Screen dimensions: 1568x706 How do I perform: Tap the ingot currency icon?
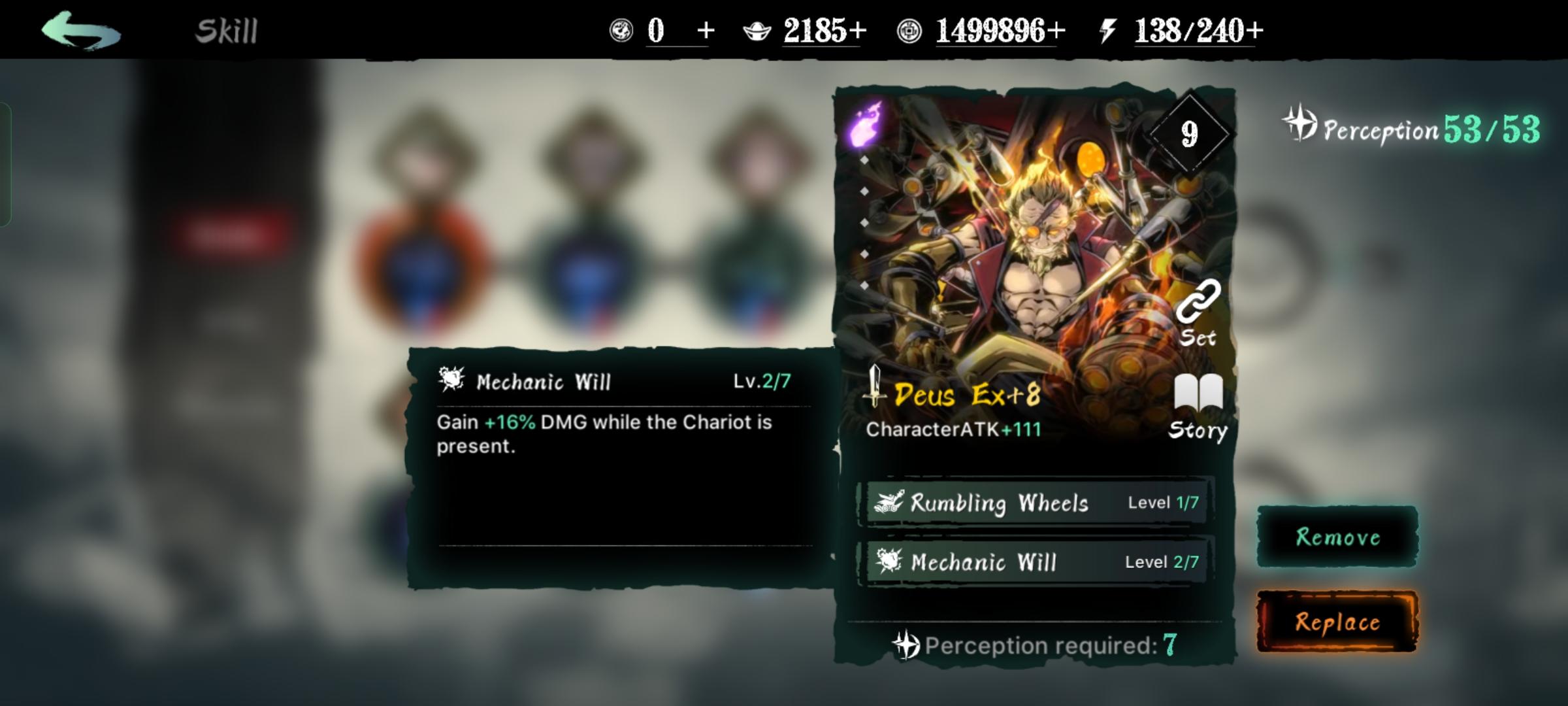tap(757, 31)
